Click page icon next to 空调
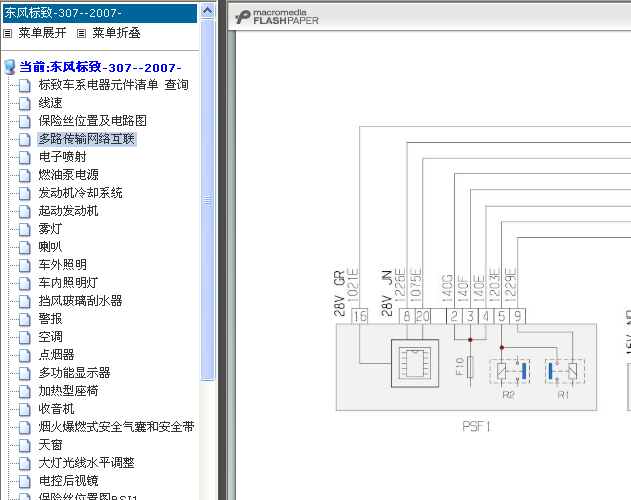 point(25,337)
